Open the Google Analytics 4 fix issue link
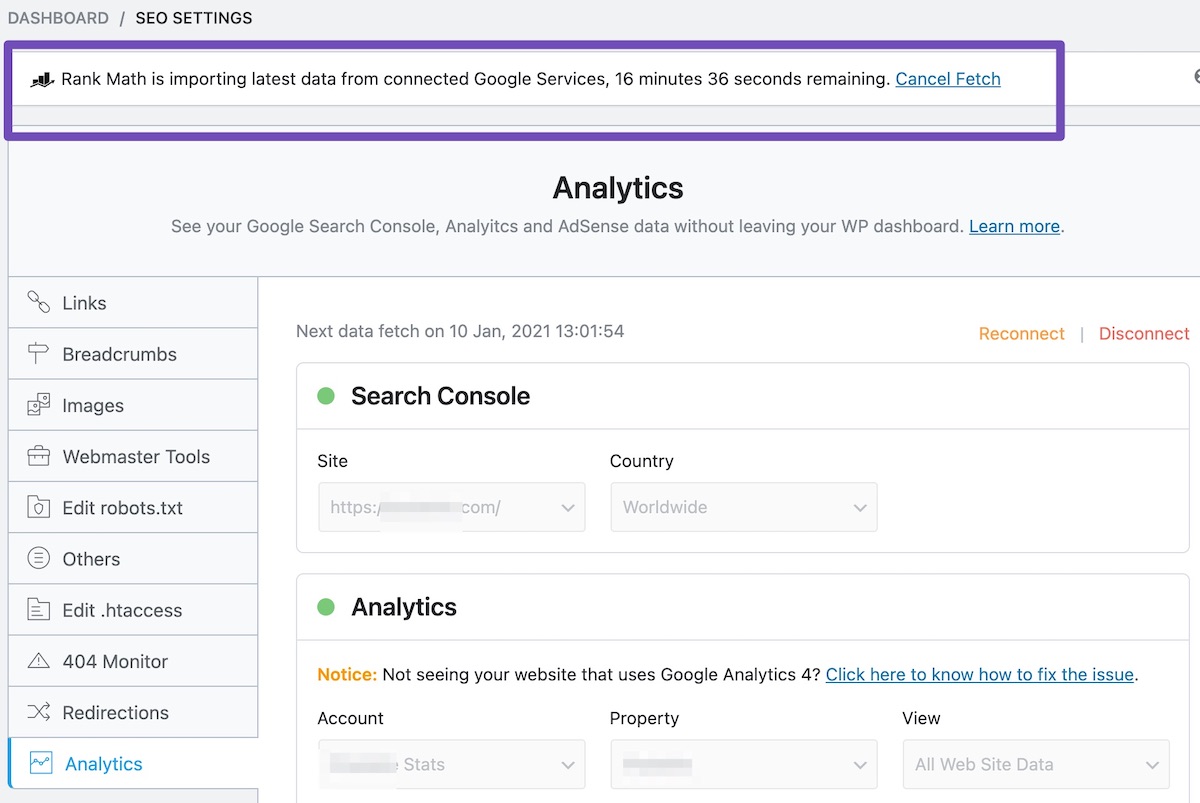The image size is (1200, 803). (x=980, y=674)
